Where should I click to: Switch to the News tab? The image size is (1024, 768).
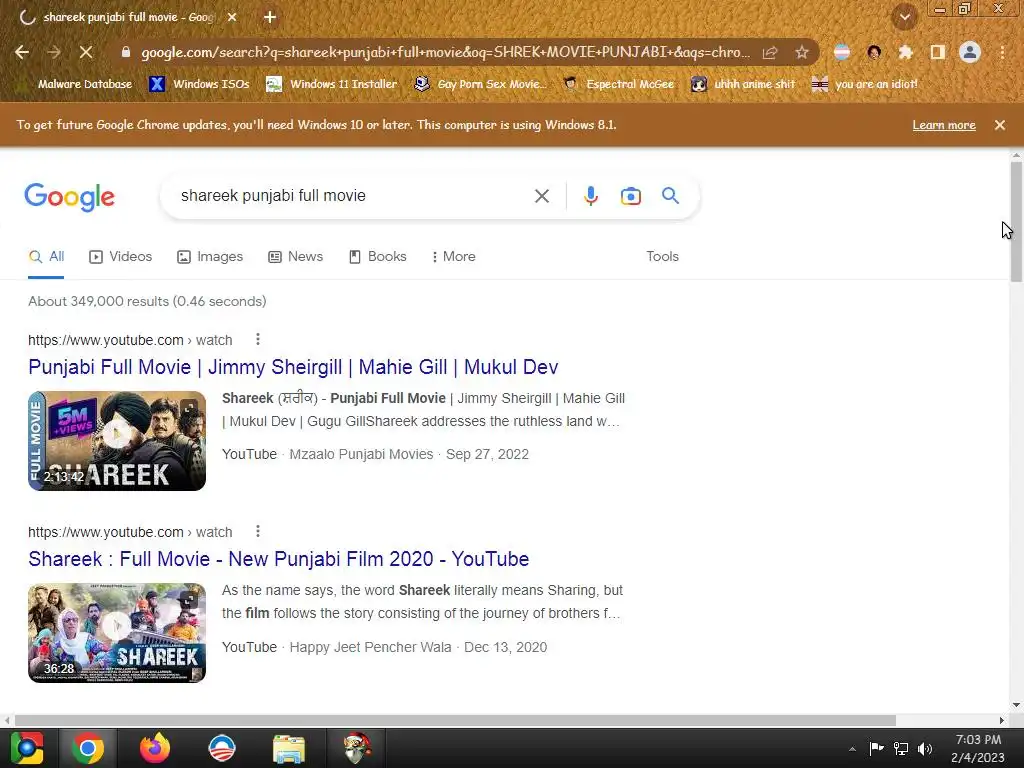[x=295, y=257]
